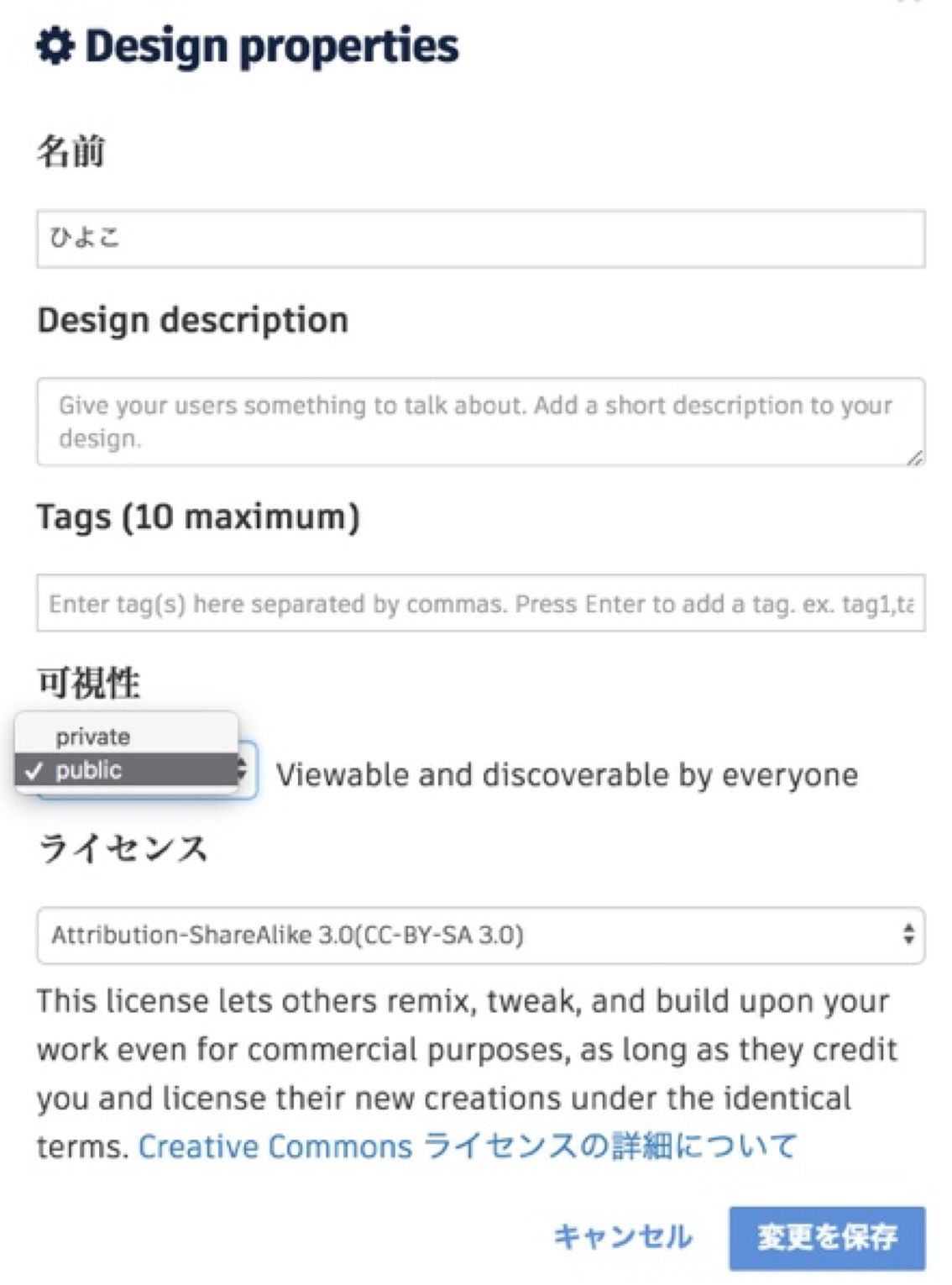The width and height of the screenshot is (952, 1285).
Task: Click the stepper arrows on the license selector
Action: [909, 933]
